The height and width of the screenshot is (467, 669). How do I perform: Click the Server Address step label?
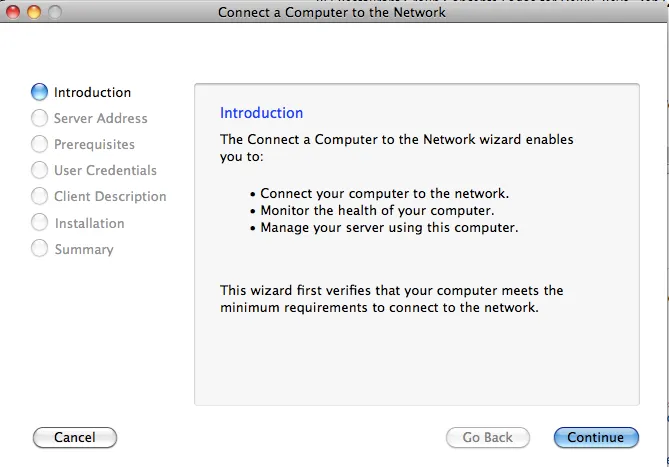[x=101, y=118]
